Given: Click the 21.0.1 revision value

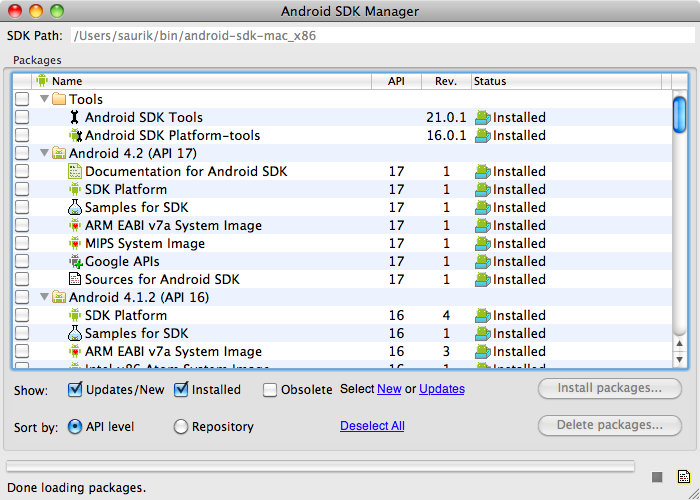Looking at the screenshot, I should click(446, 117).
